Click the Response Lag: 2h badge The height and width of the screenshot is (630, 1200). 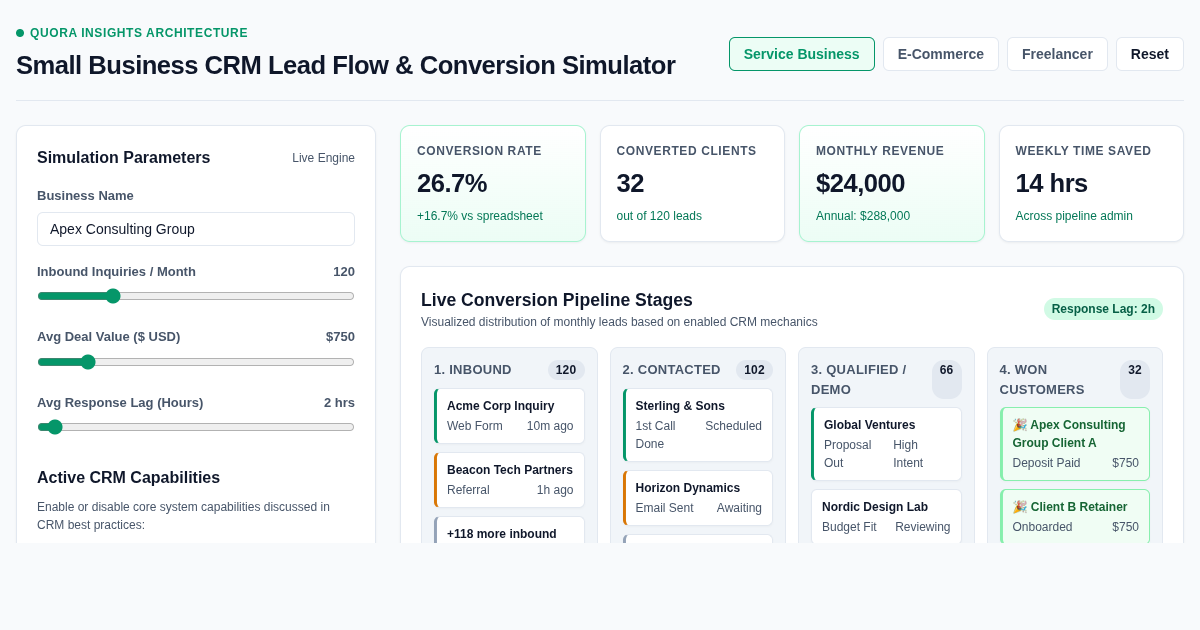click(x=1103, y=309)
